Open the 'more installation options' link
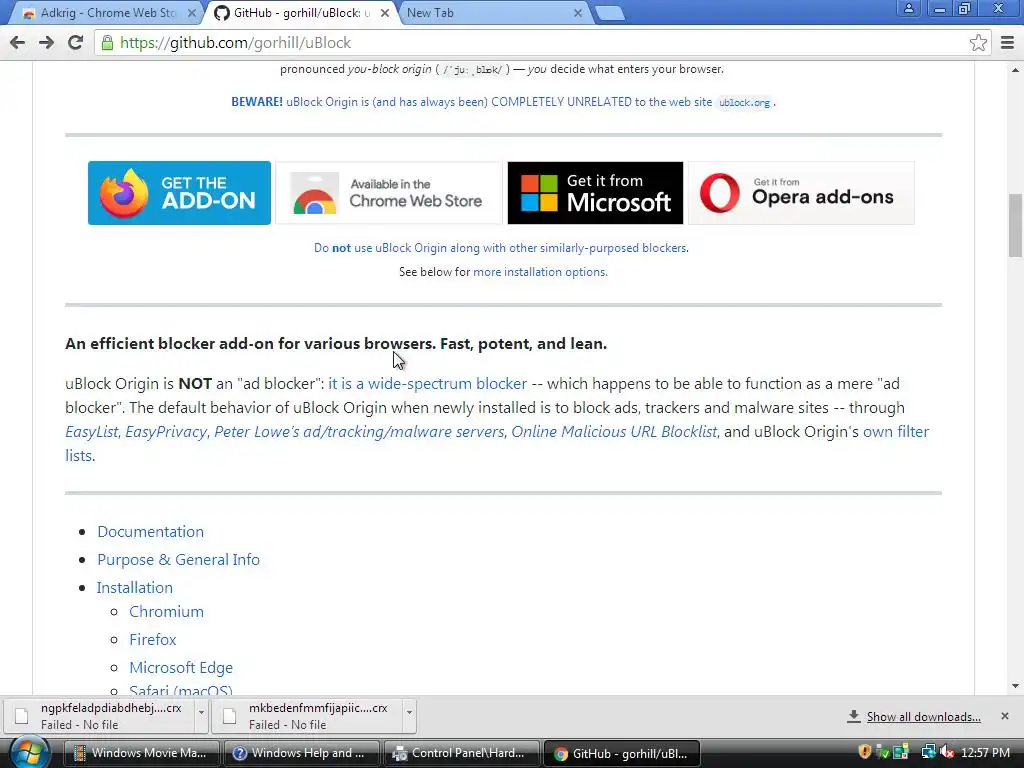The width and height of the screenshot is (1024, 768). (x=540, y=272)
